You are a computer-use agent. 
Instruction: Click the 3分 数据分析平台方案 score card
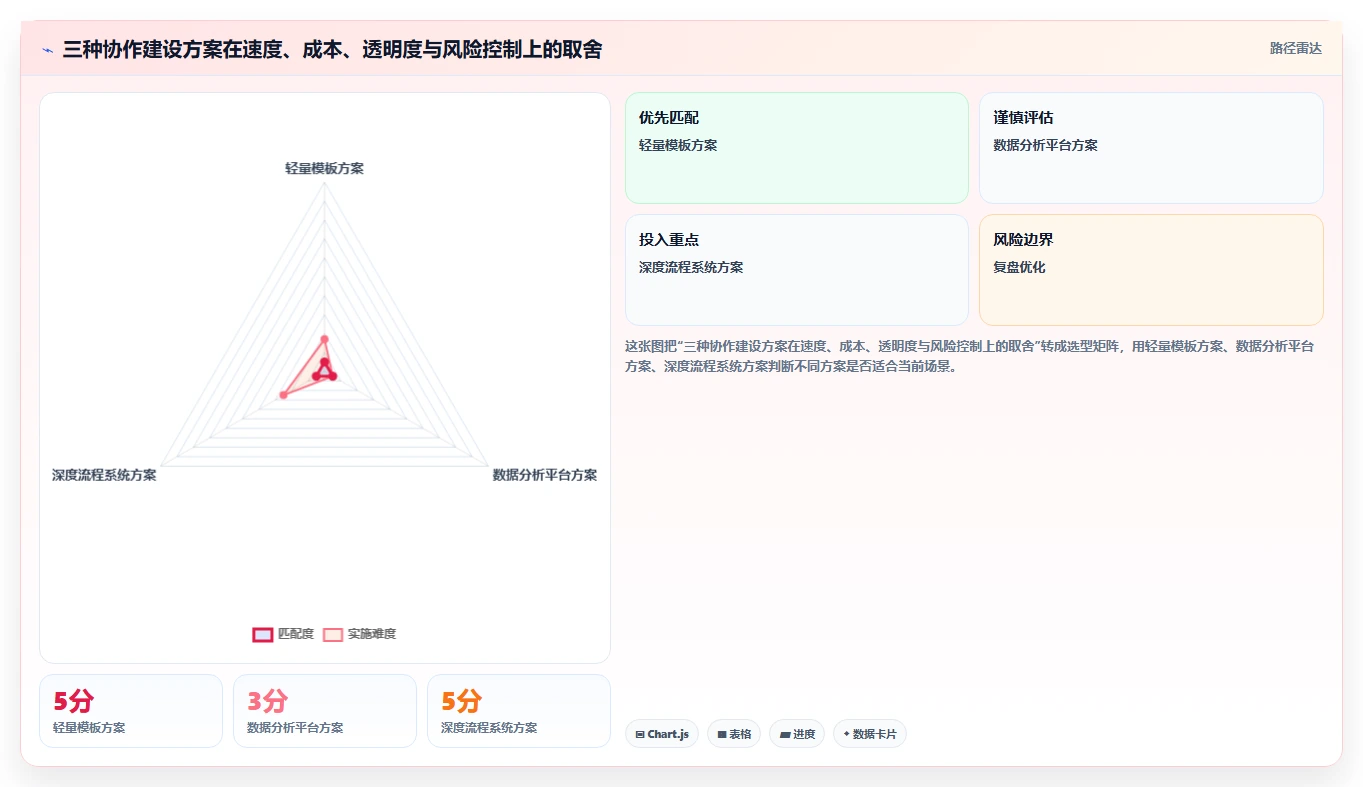pyautogui.click(x=325, y=711)
